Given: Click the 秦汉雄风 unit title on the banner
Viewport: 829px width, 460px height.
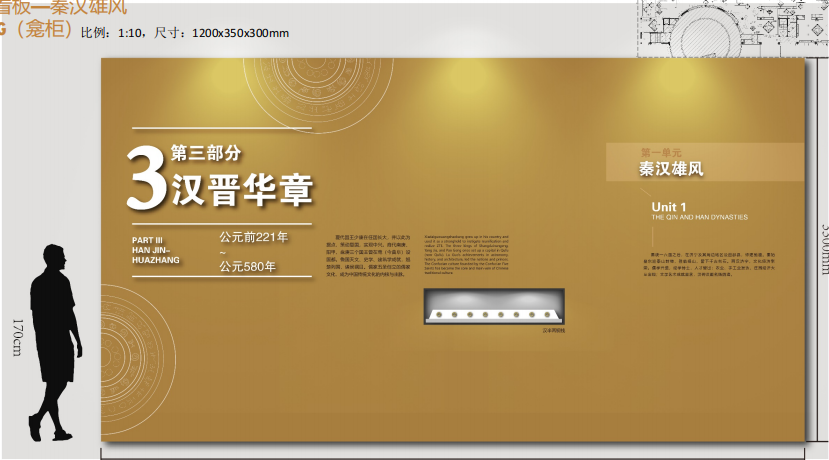Looking at the screenshot, I should tap(672, 170).
